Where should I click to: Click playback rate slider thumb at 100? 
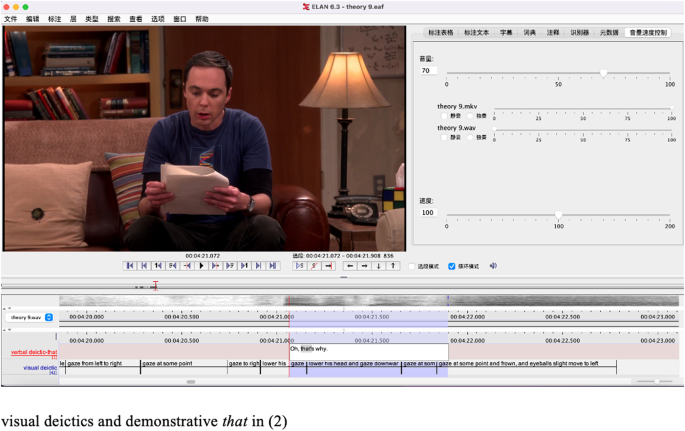click(558, 215)
